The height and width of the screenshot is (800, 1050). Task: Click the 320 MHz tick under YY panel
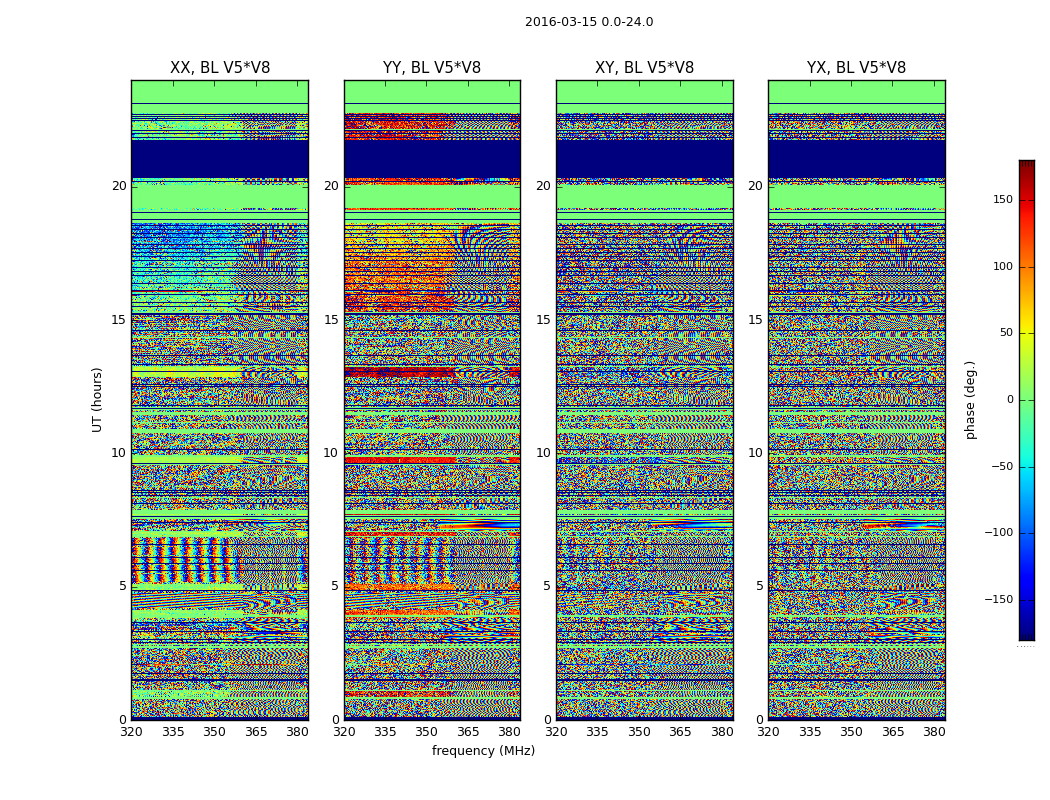click(x=344, y=732)
